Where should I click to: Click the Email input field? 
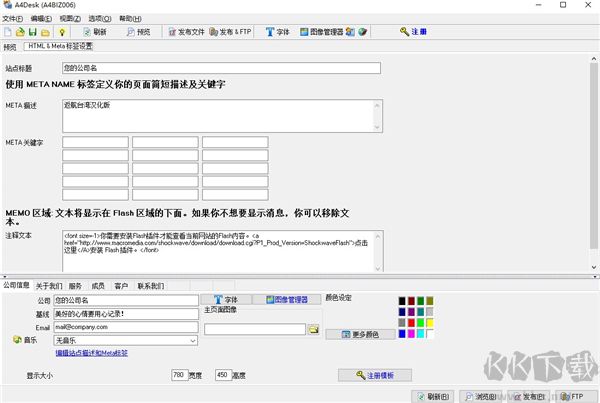[x=126, y=327]
